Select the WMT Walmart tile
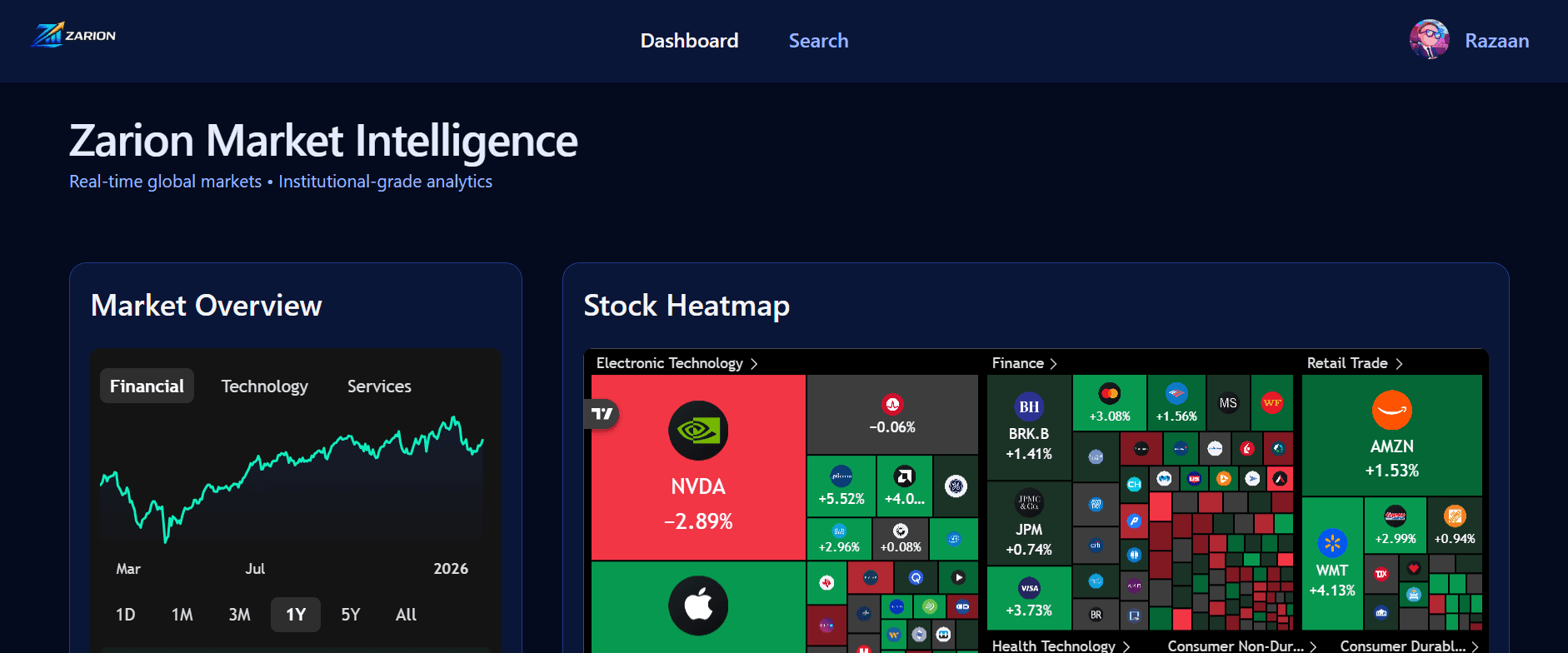The image size is (1568, 653). pyautogui.click(x=1332, y=564)
